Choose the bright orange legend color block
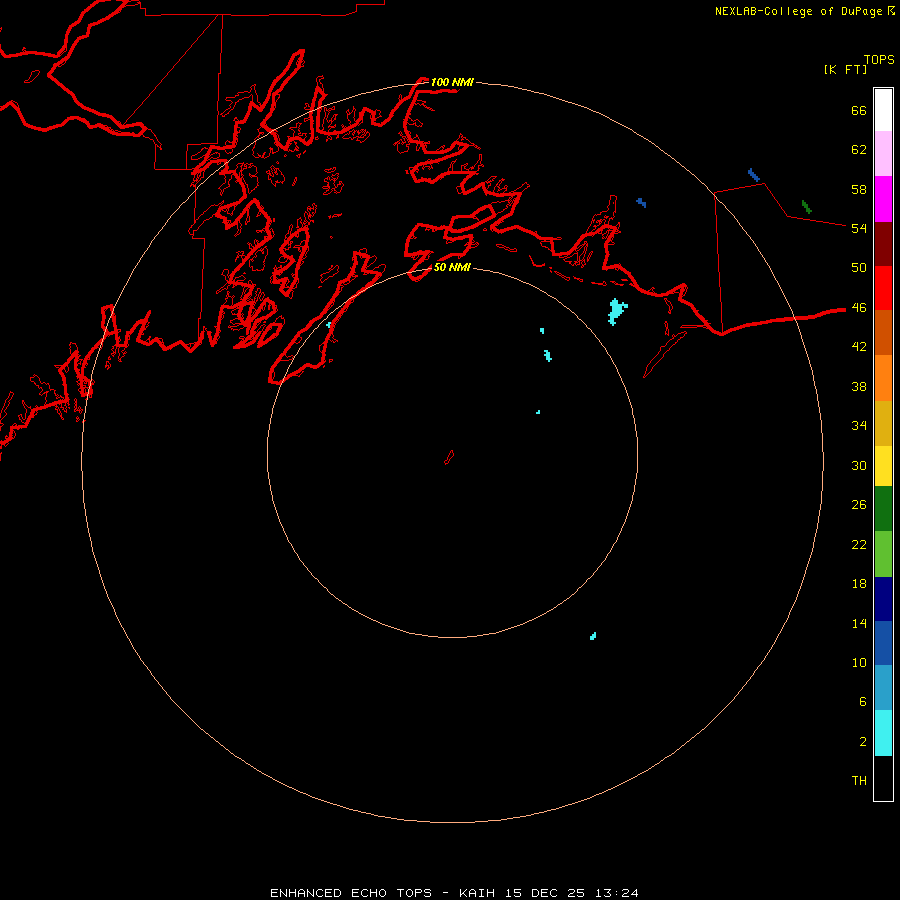Image resolution: width=900 pixels, height=900 pixels. click(x=883, y=377)
